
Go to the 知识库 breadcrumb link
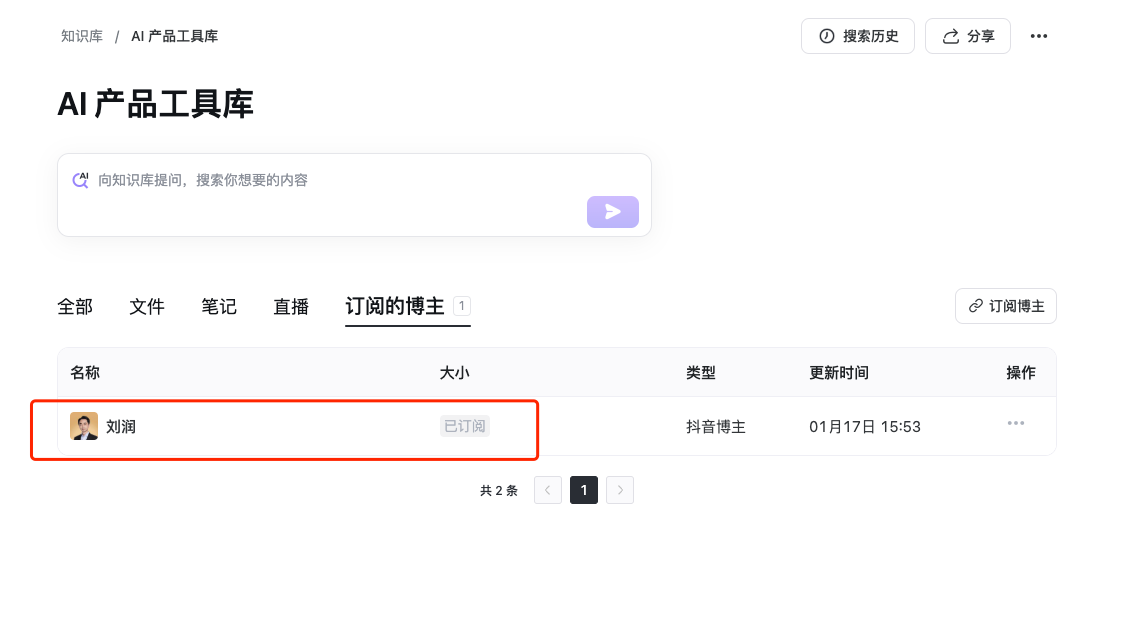(x=82, y=36)
